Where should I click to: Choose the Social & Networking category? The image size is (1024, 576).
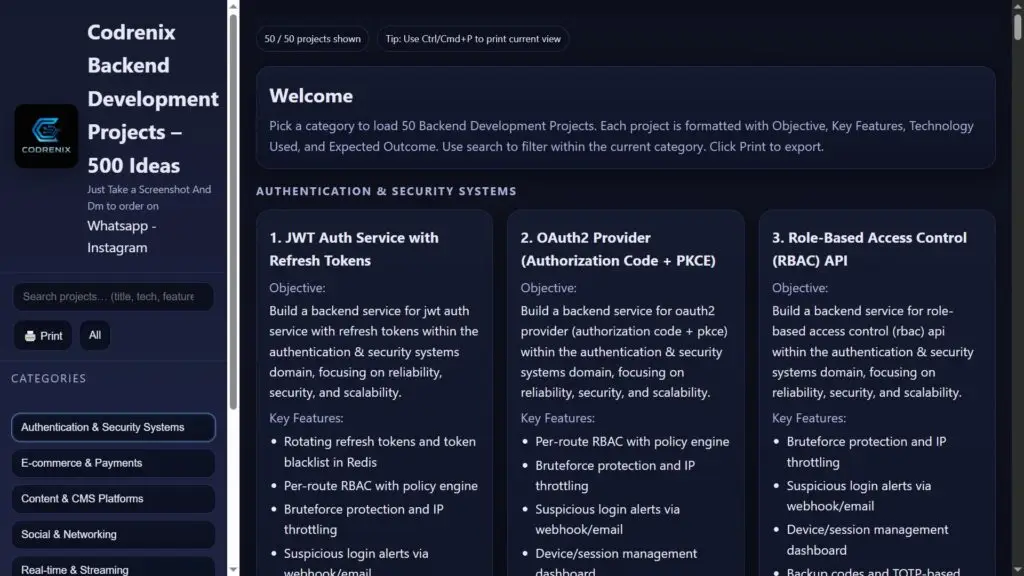[x=113, y=535]
